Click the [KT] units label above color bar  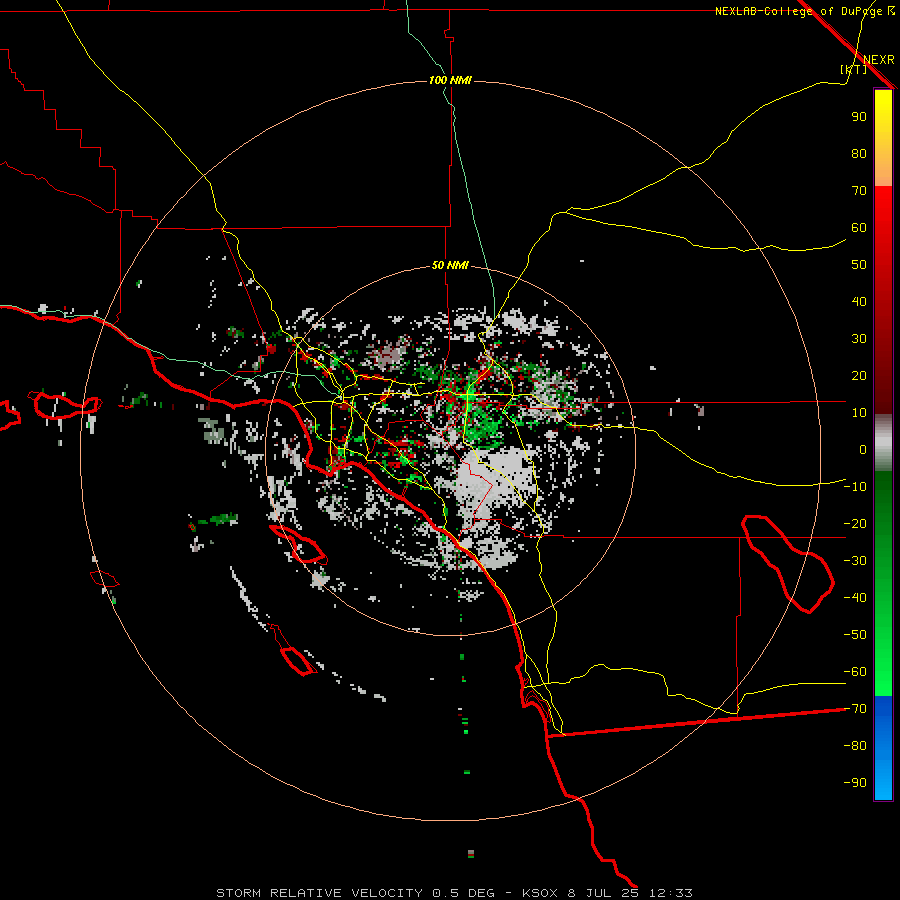coord(854,69)
